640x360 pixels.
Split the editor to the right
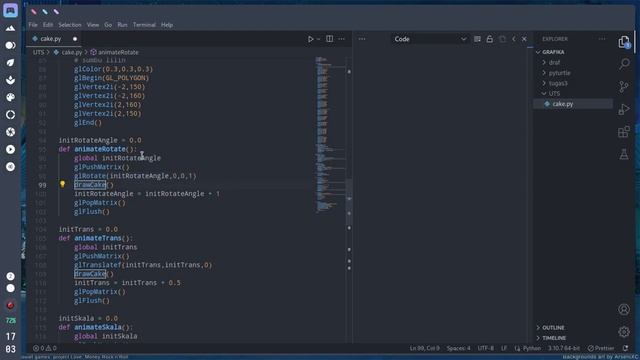click(329, 39)
